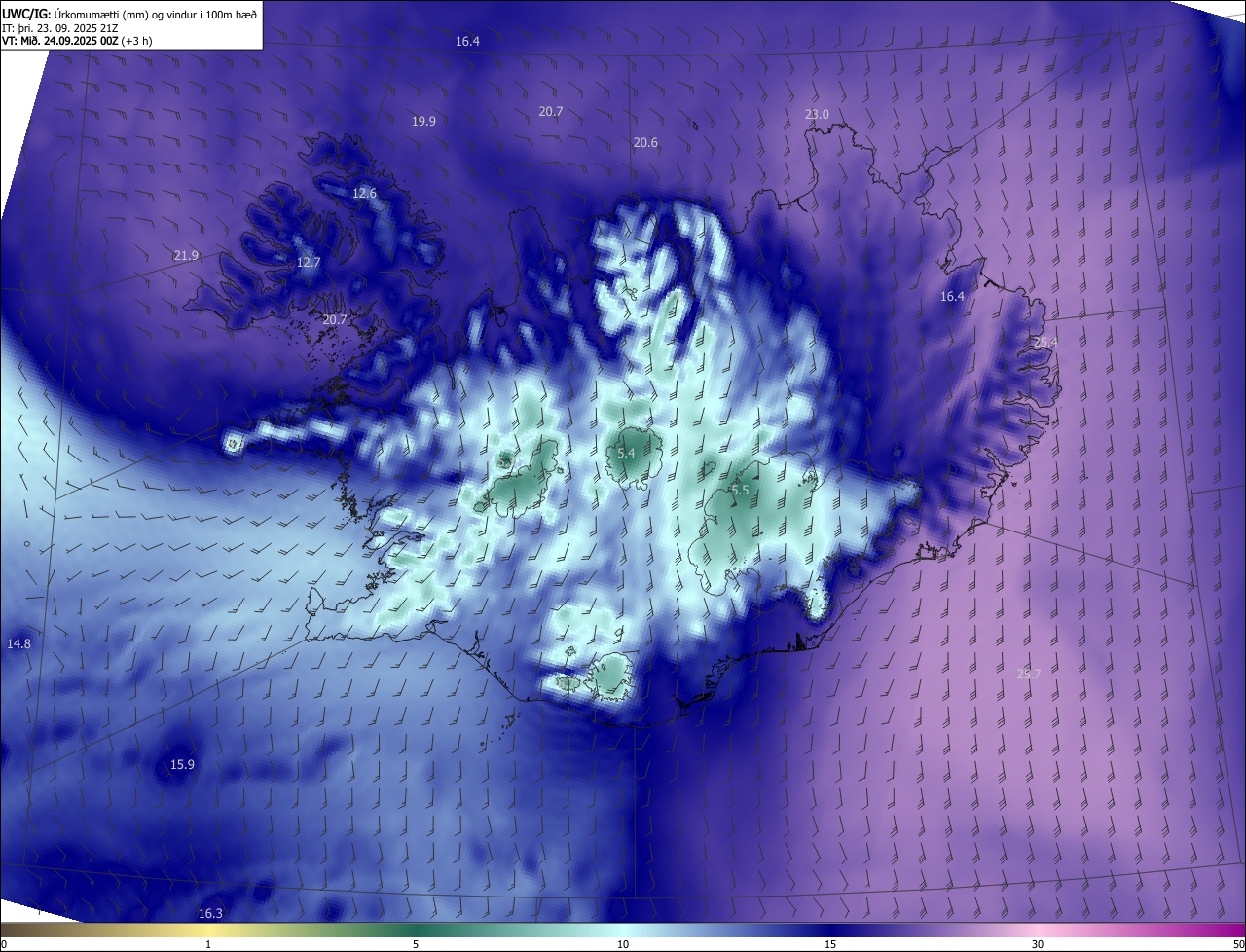Click the colorbar tick label 10

(623, 945)
